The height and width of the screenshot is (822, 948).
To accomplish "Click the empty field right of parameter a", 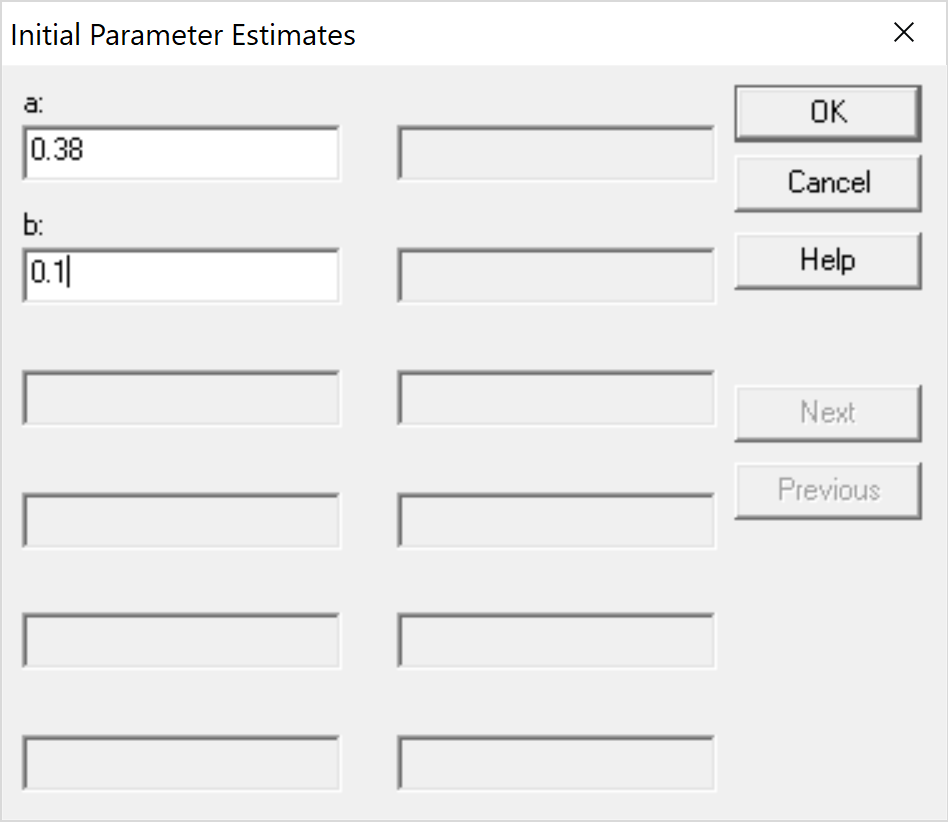I will [556, 152].
